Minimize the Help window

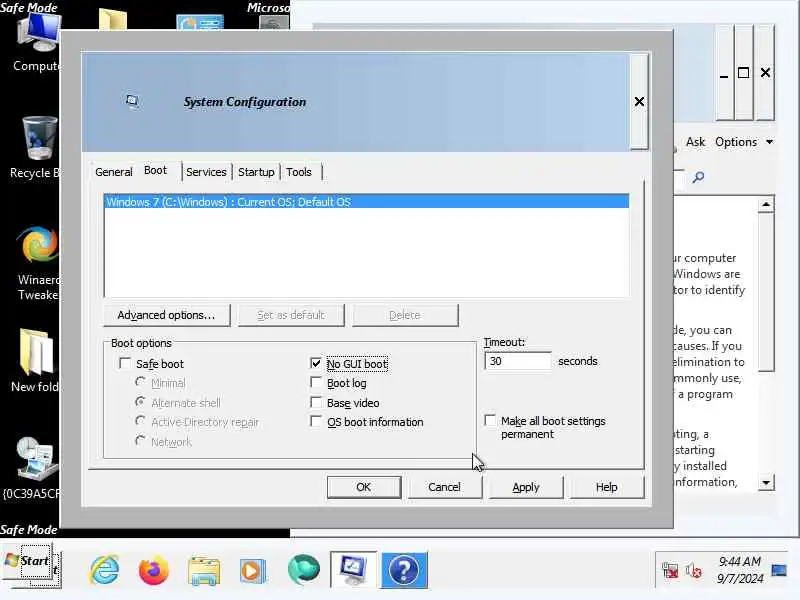[724, 72]
